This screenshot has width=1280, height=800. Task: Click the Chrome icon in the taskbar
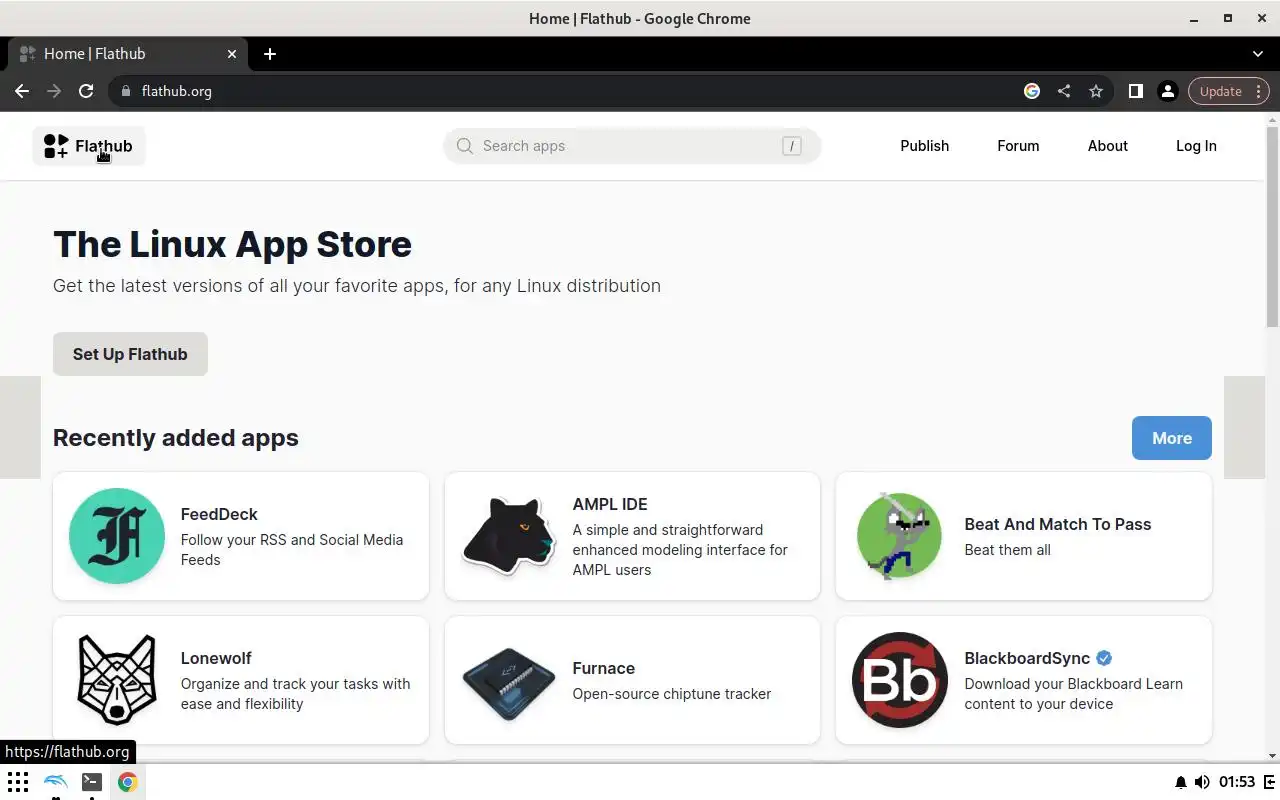(127, 782)
